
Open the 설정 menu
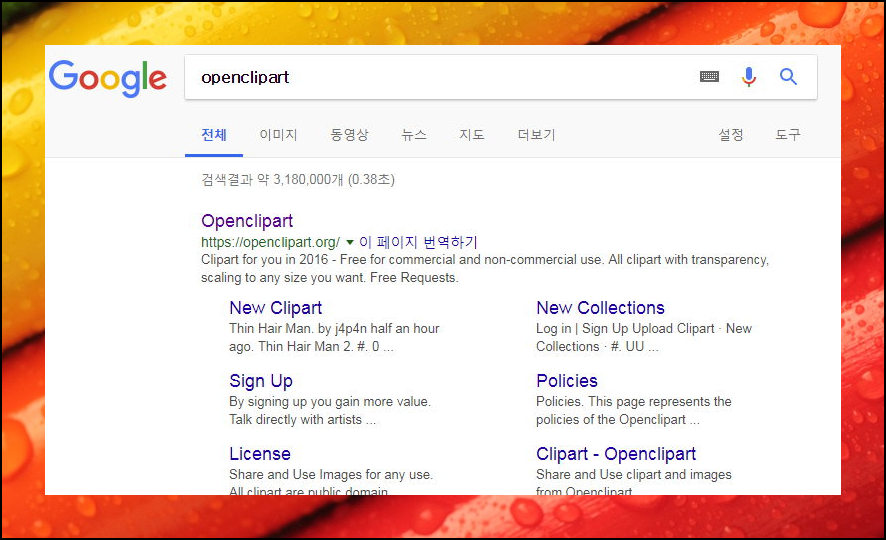coord(731,134)
